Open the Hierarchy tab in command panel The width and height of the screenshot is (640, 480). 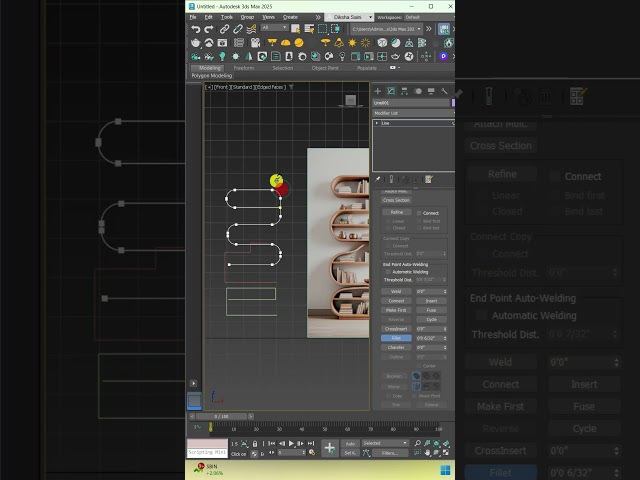(404, 91)
